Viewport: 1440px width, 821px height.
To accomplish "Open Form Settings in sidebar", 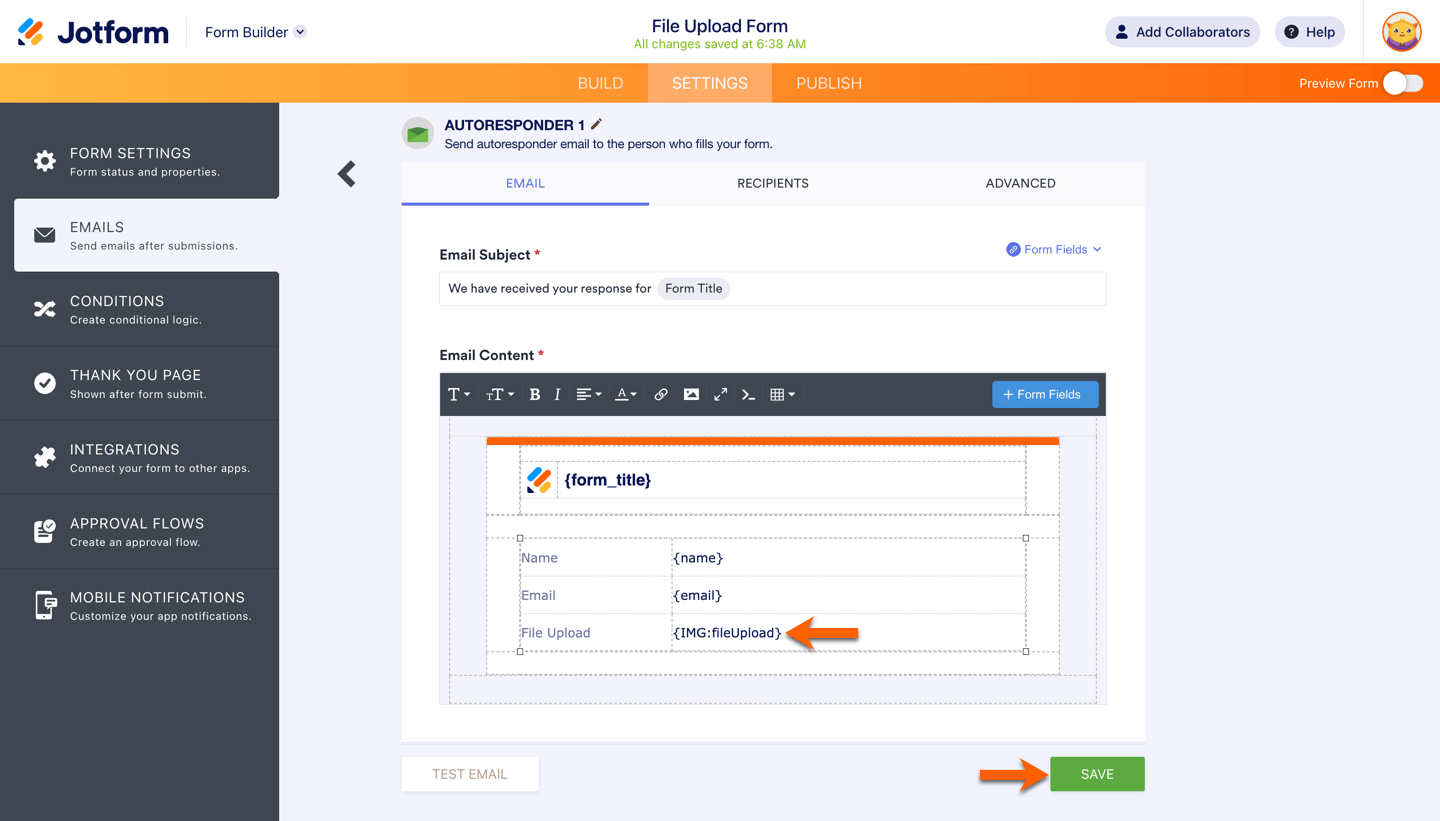I will coord(140,161).
